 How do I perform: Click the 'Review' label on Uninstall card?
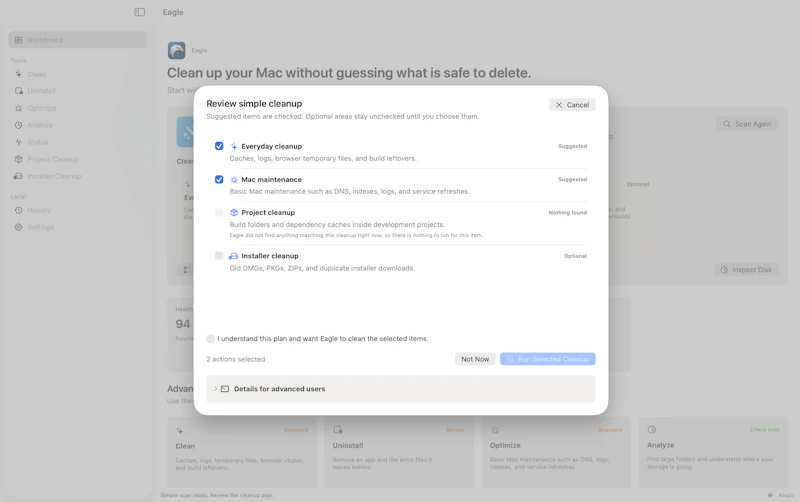(456, 430)
